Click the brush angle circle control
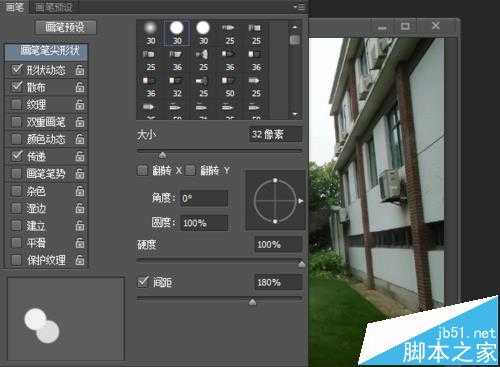The image size is (500, 367). 275,201
